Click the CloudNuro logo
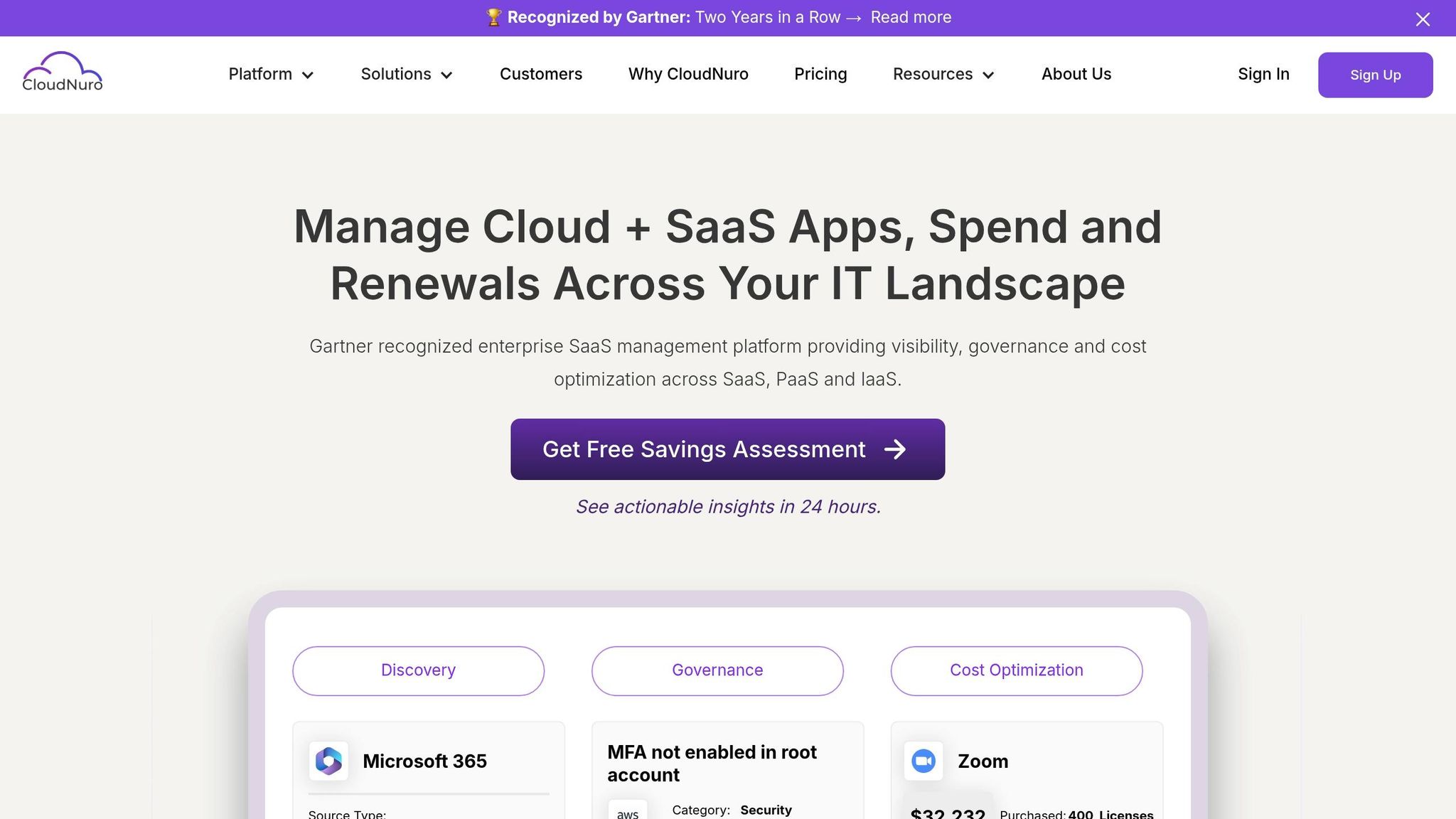 (x=63, y=72)
